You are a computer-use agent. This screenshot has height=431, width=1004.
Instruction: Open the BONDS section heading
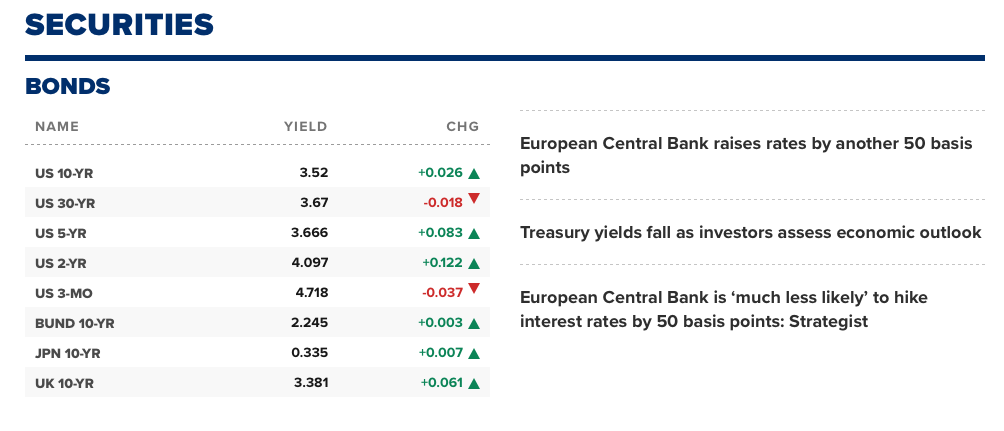point(67,87)
